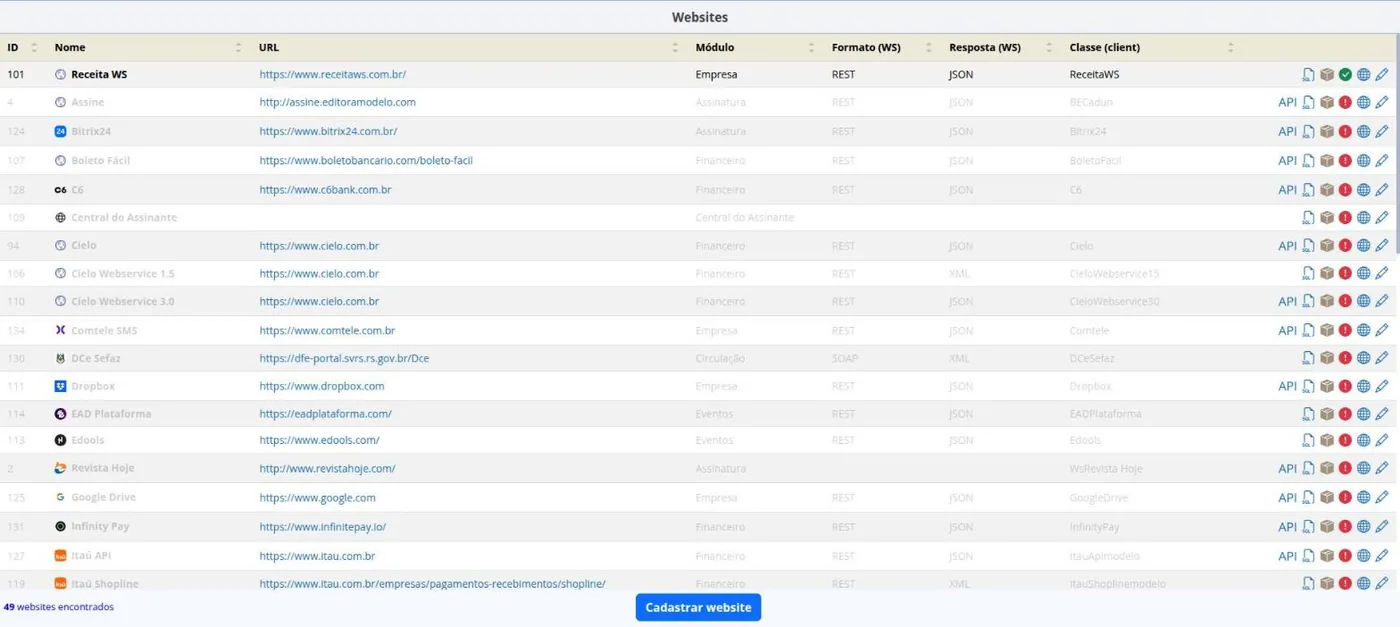Viewport: 1400px width, 627px height.
Task: Open the SQL file icon for Receita WS
Action: [1308, 75]
